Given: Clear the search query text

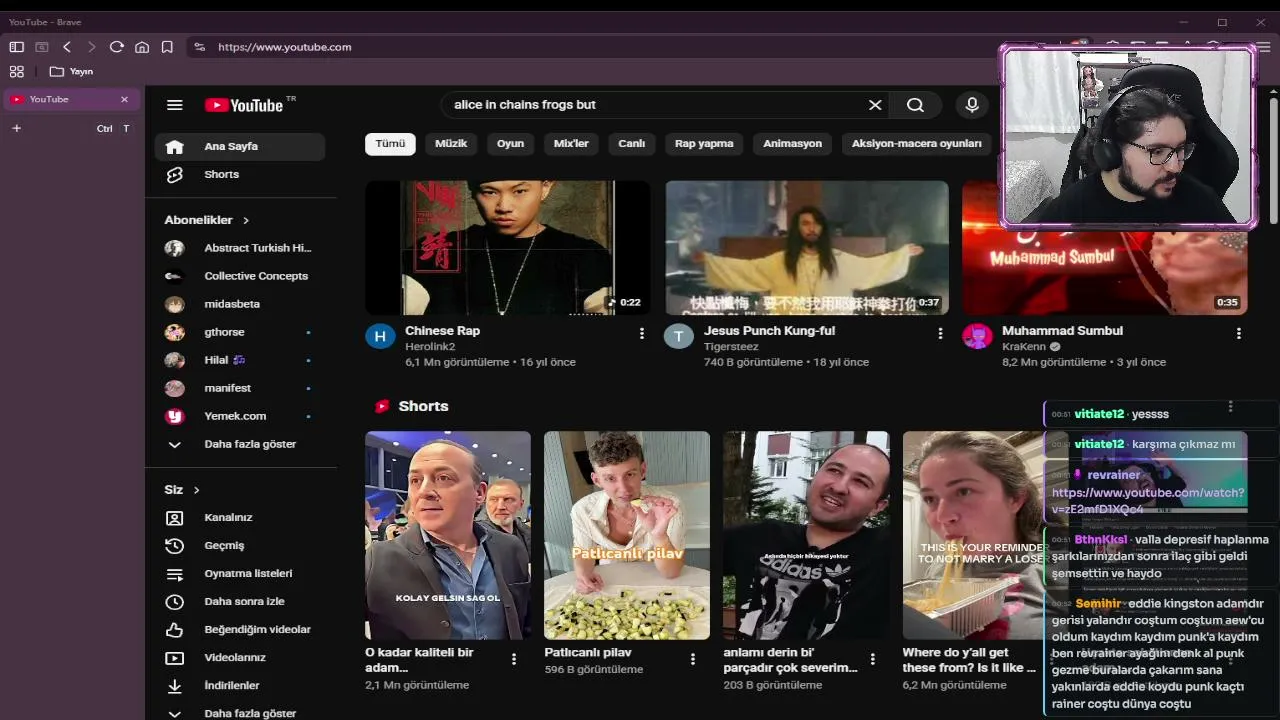Looking at the screenshot, I should coord(875,105).
